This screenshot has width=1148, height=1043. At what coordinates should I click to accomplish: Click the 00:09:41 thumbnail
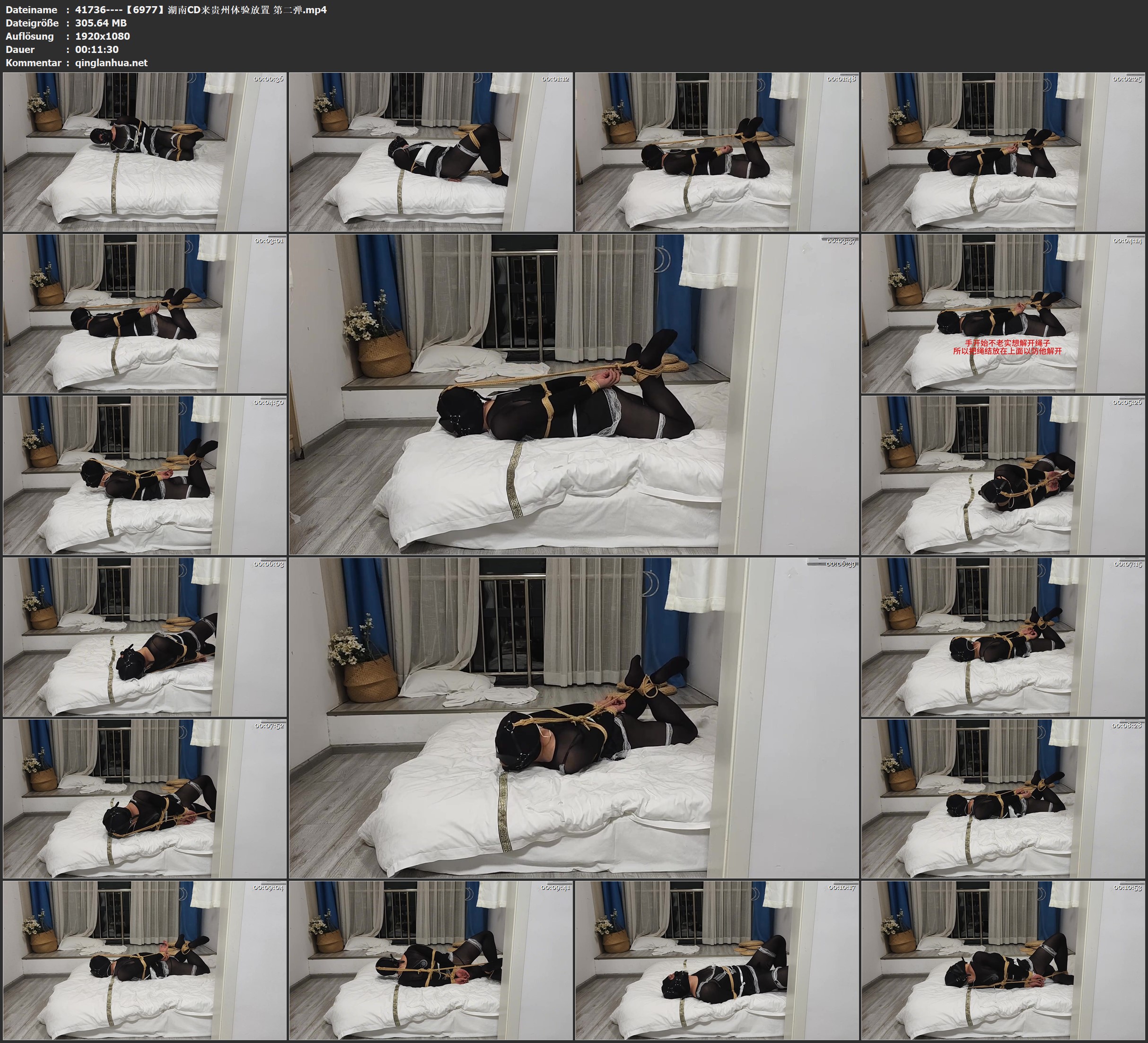click(431, 960)
